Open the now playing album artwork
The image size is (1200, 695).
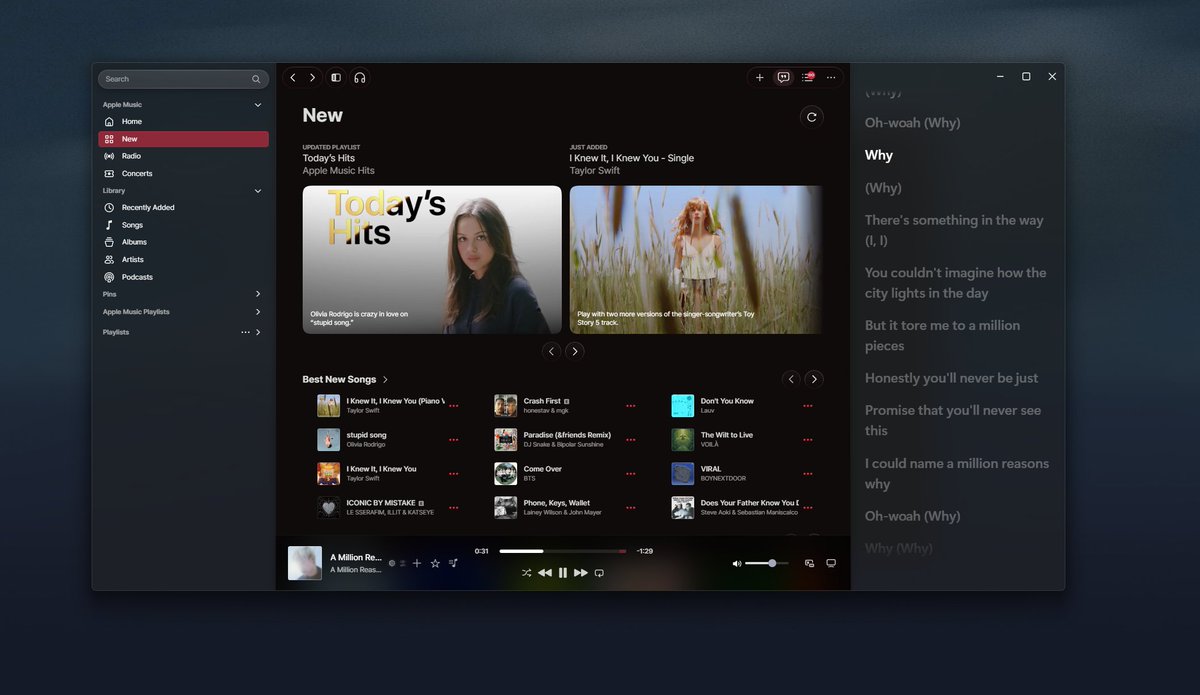tap(305, 563)
